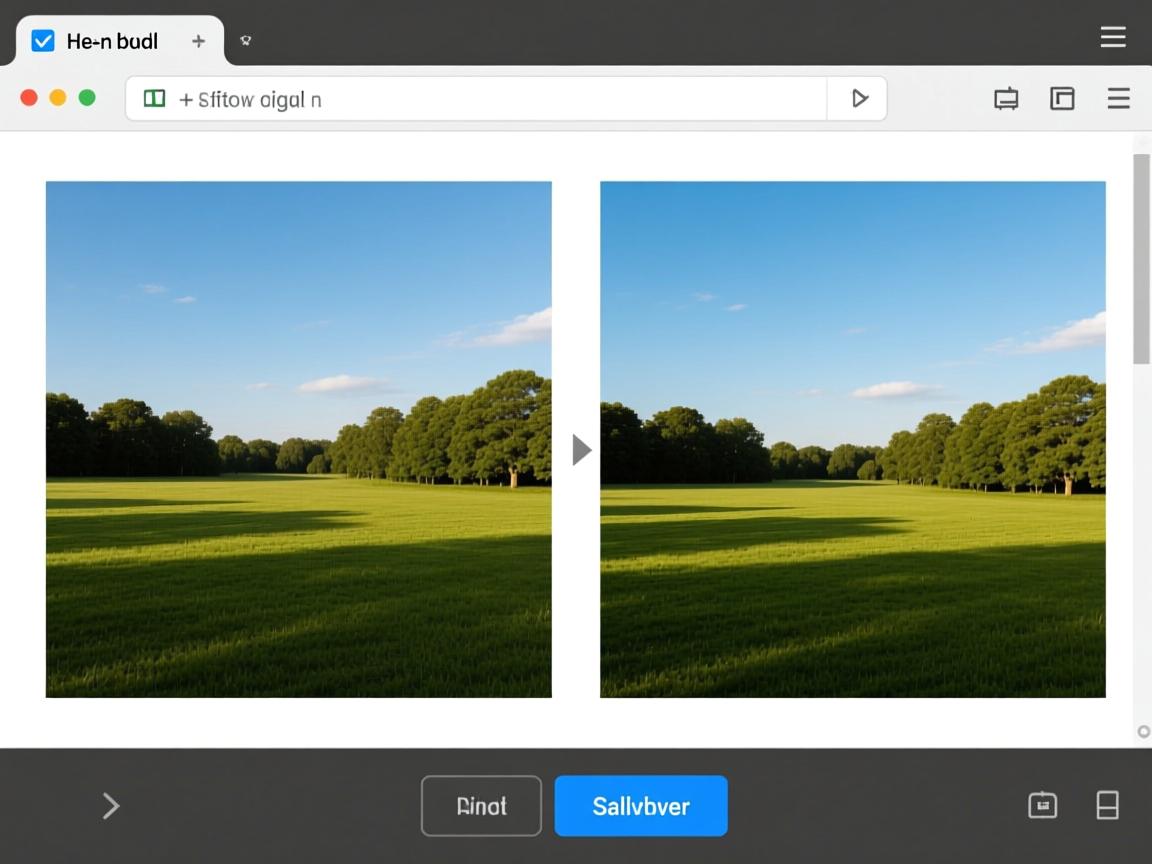Select the left landscape image
Viewport: 1152px width, 864px height.
(298, 439)
